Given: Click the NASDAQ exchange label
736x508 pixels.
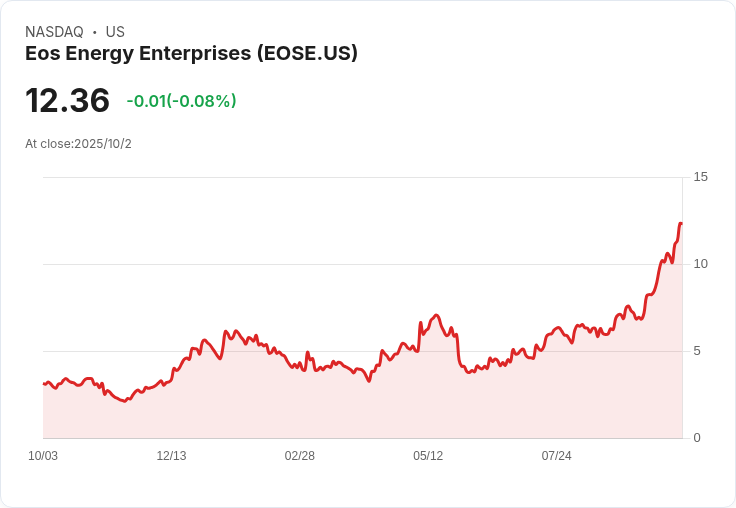Looking at the screenshot, I should coord(52,32).
